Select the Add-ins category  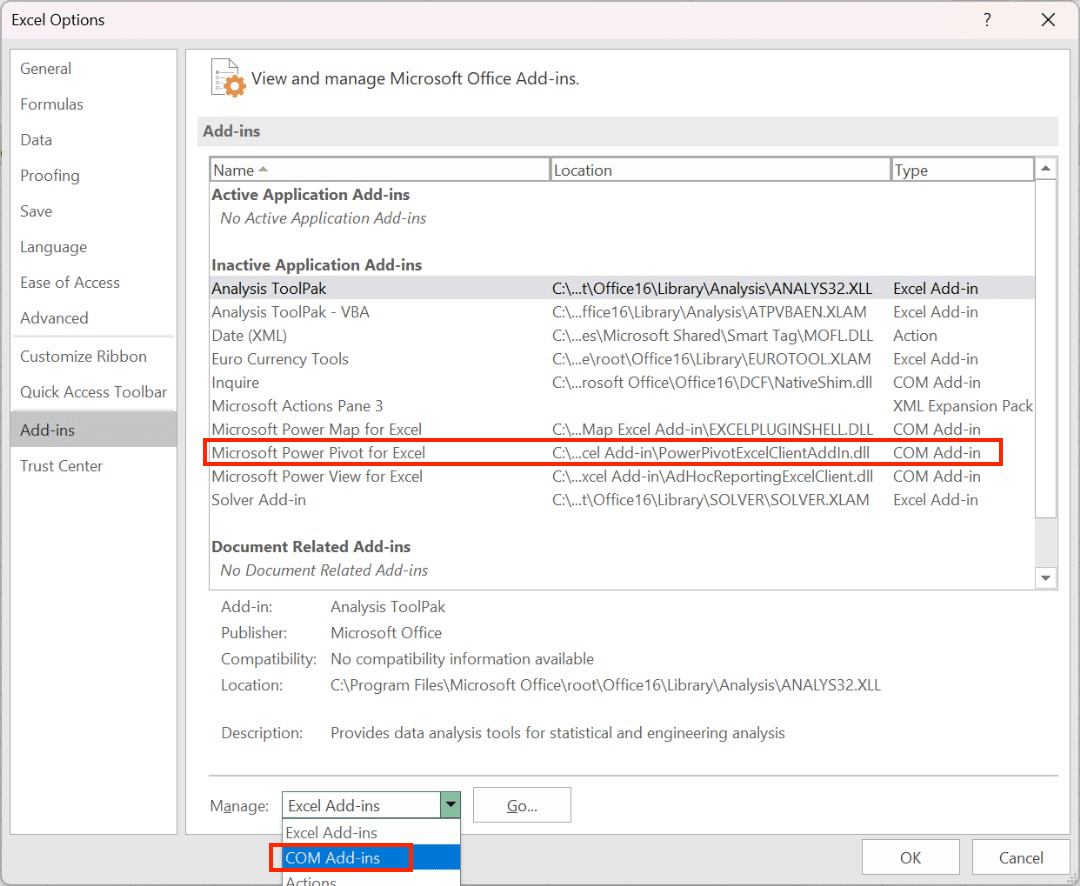click(94, 429)
